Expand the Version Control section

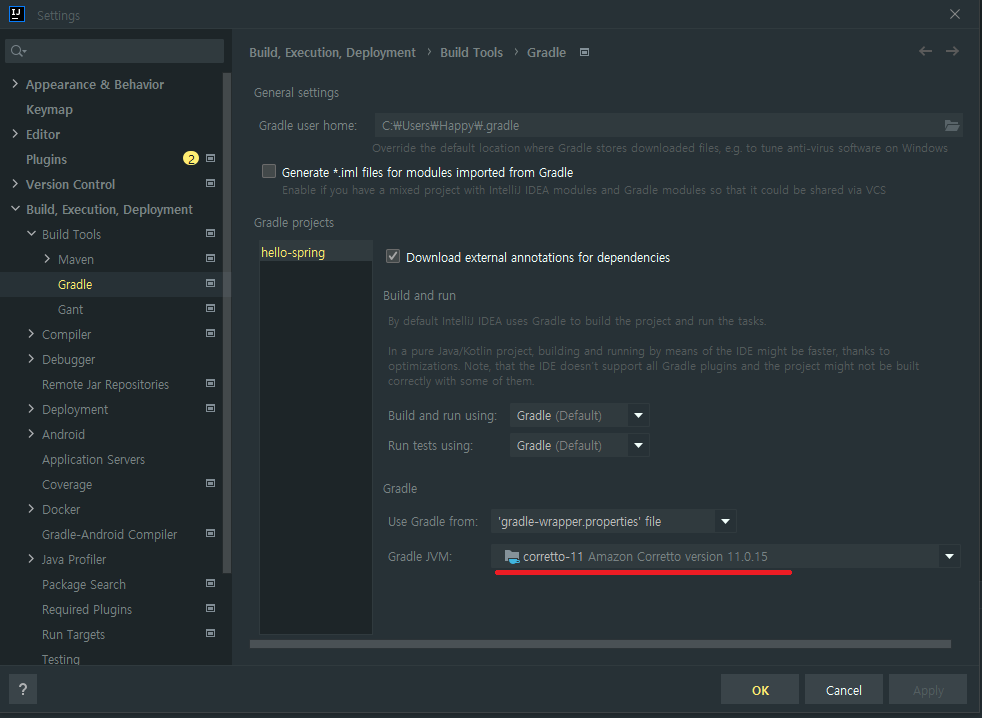[15, 184]
